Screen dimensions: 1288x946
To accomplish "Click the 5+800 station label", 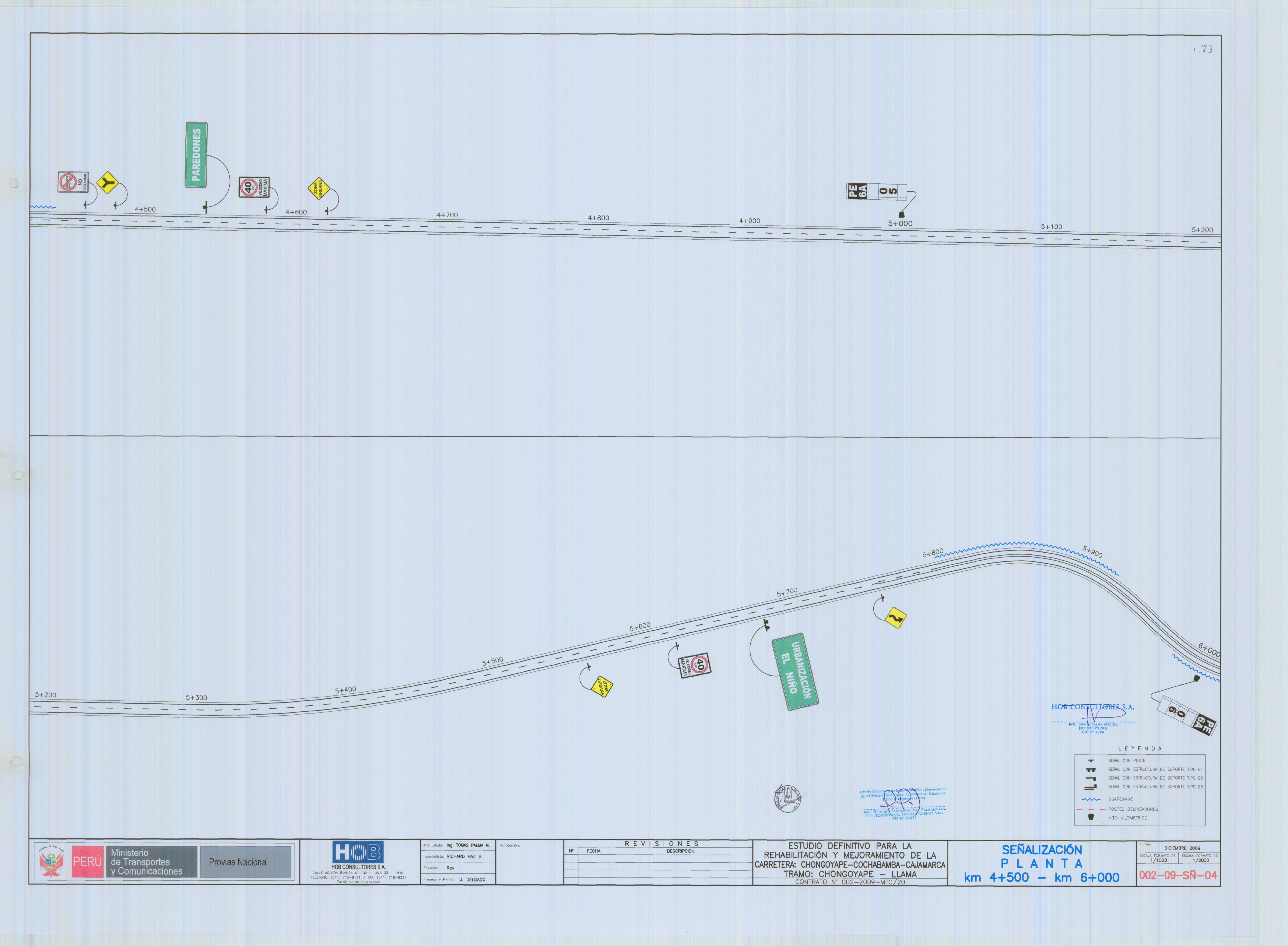I will click(x=933, y=553).
